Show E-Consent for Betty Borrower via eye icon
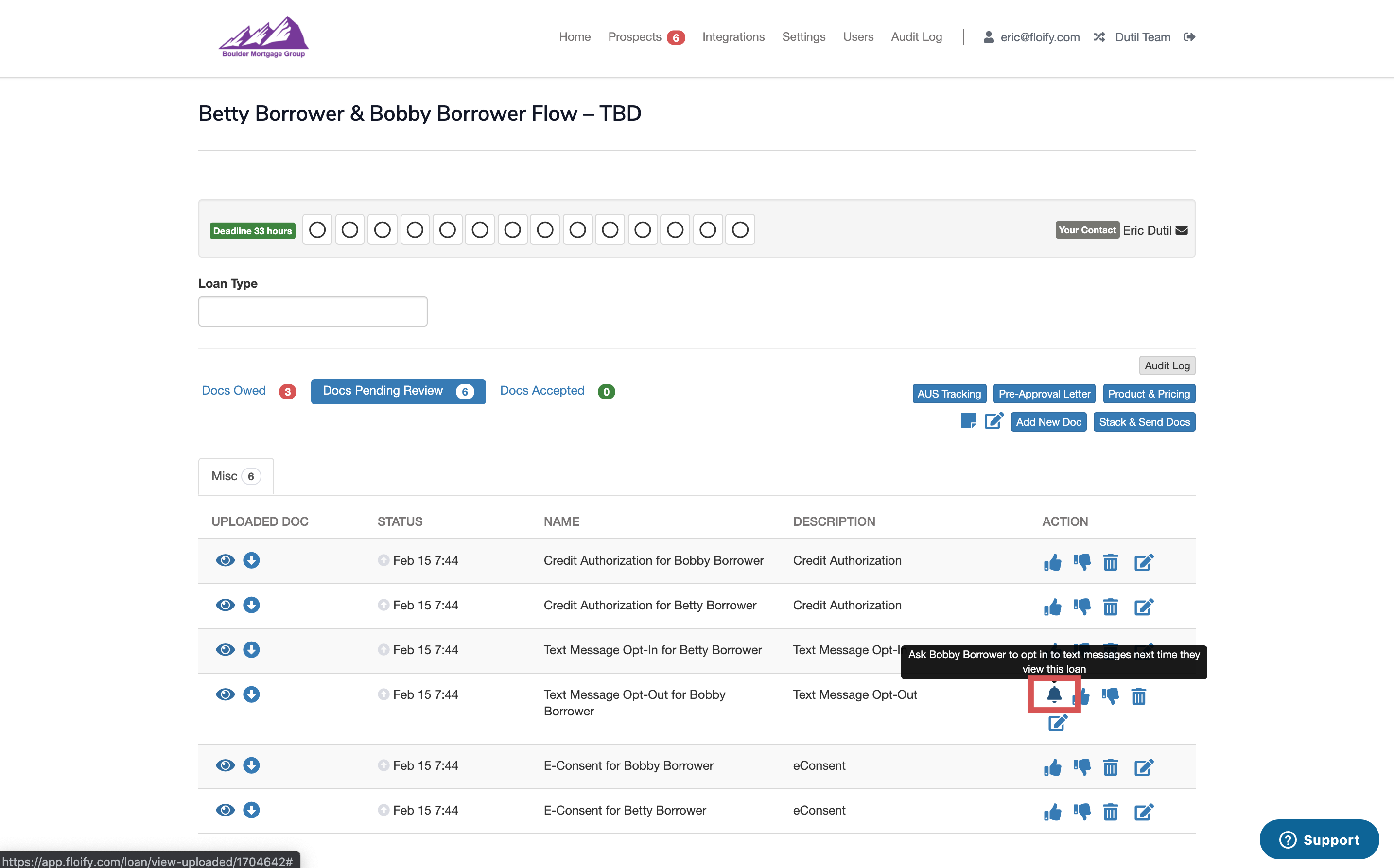This screenshot has width=1394, height=868. click(x=225, y=810)
